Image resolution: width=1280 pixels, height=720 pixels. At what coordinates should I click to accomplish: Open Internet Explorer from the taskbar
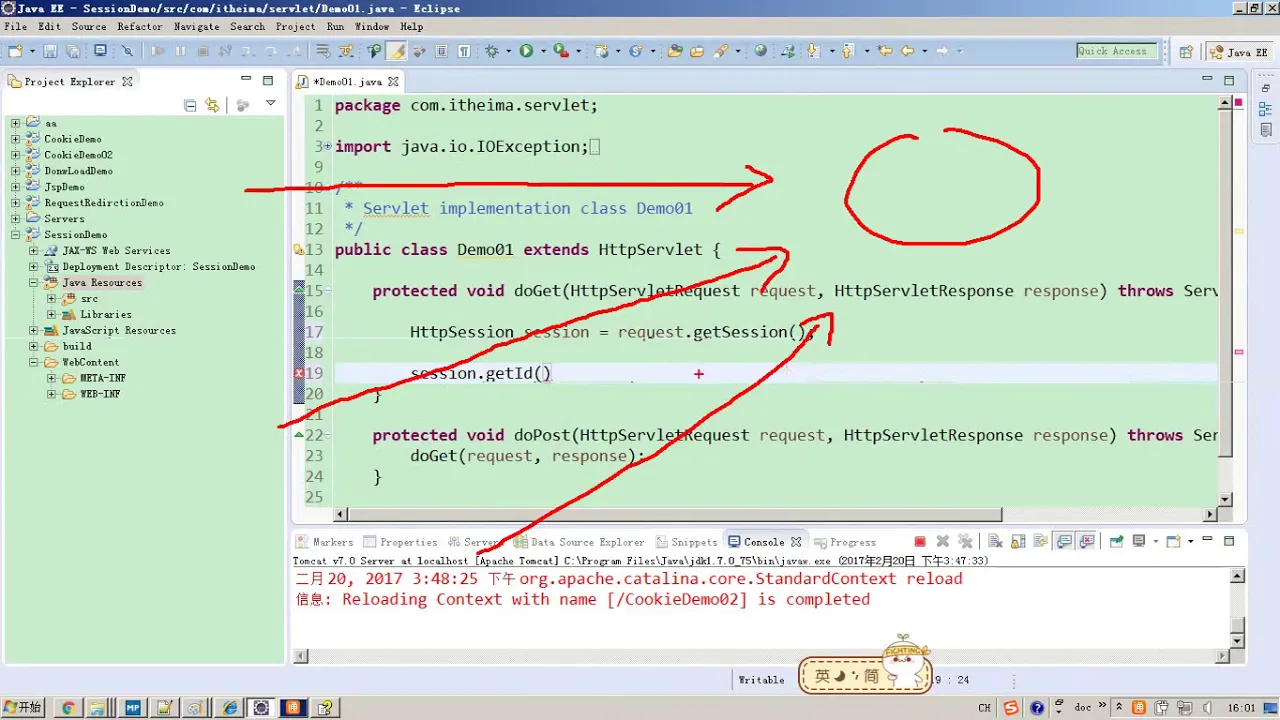click(x=230, y=707)
